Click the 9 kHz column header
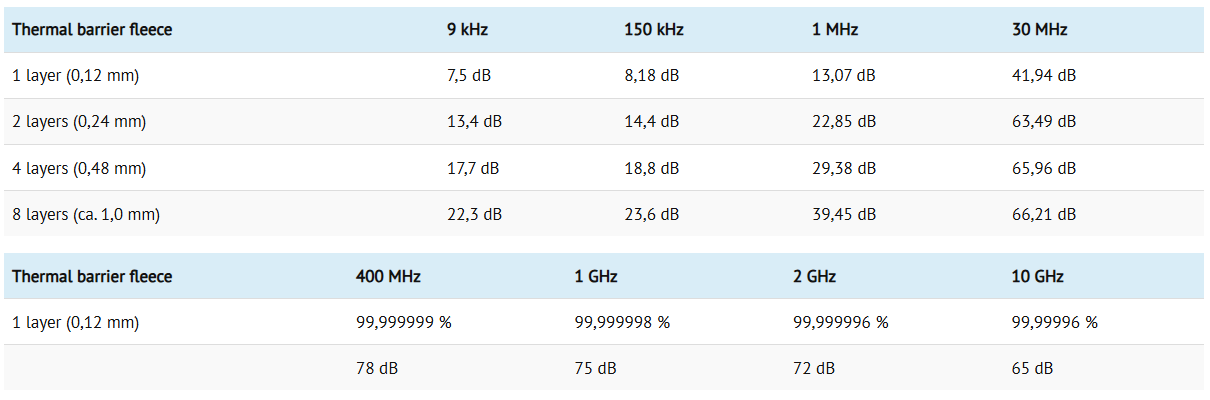 pyautogui.click(x=466, y=30)
